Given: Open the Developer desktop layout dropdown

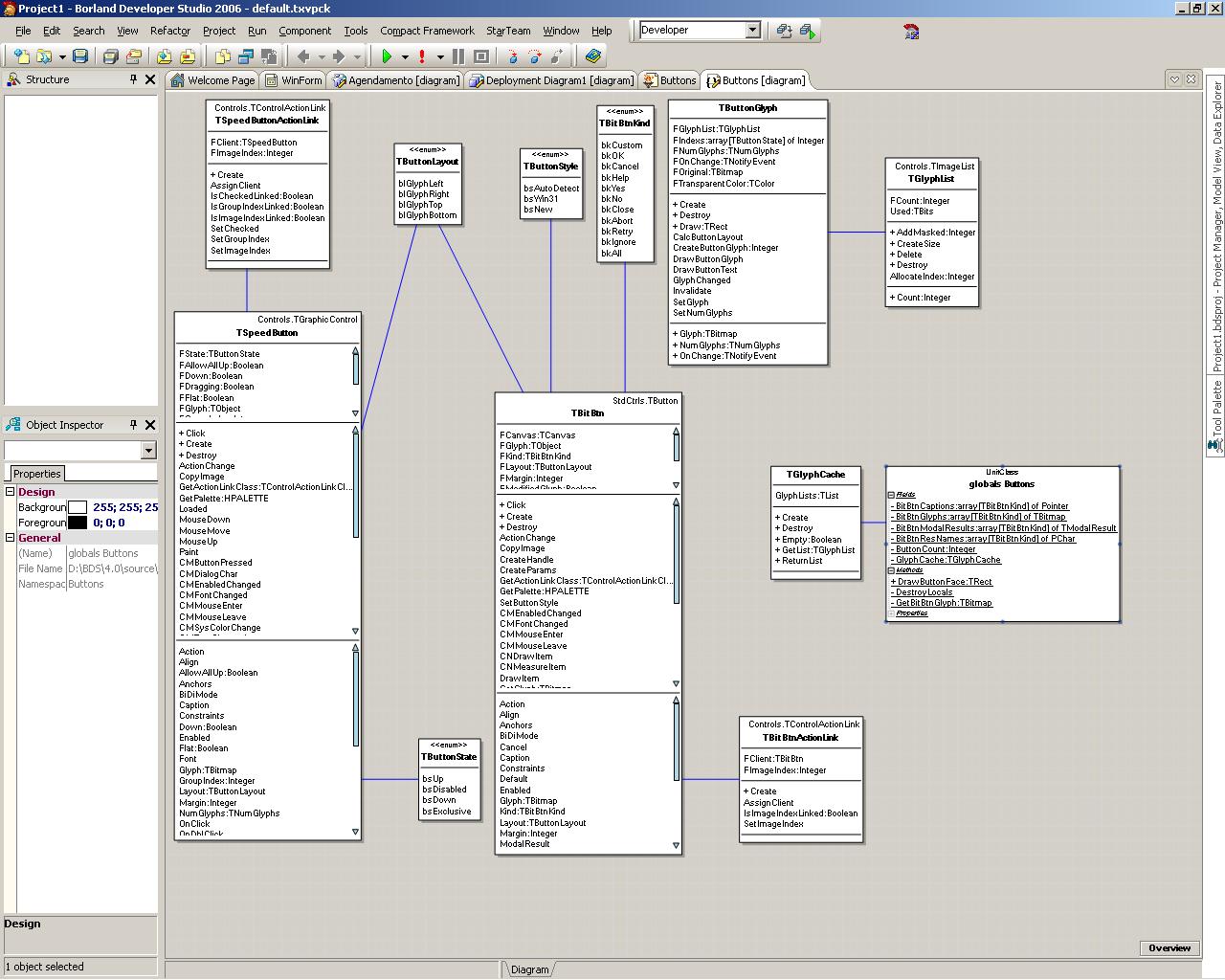Looking at the screenshot, I should pos(752,31).
